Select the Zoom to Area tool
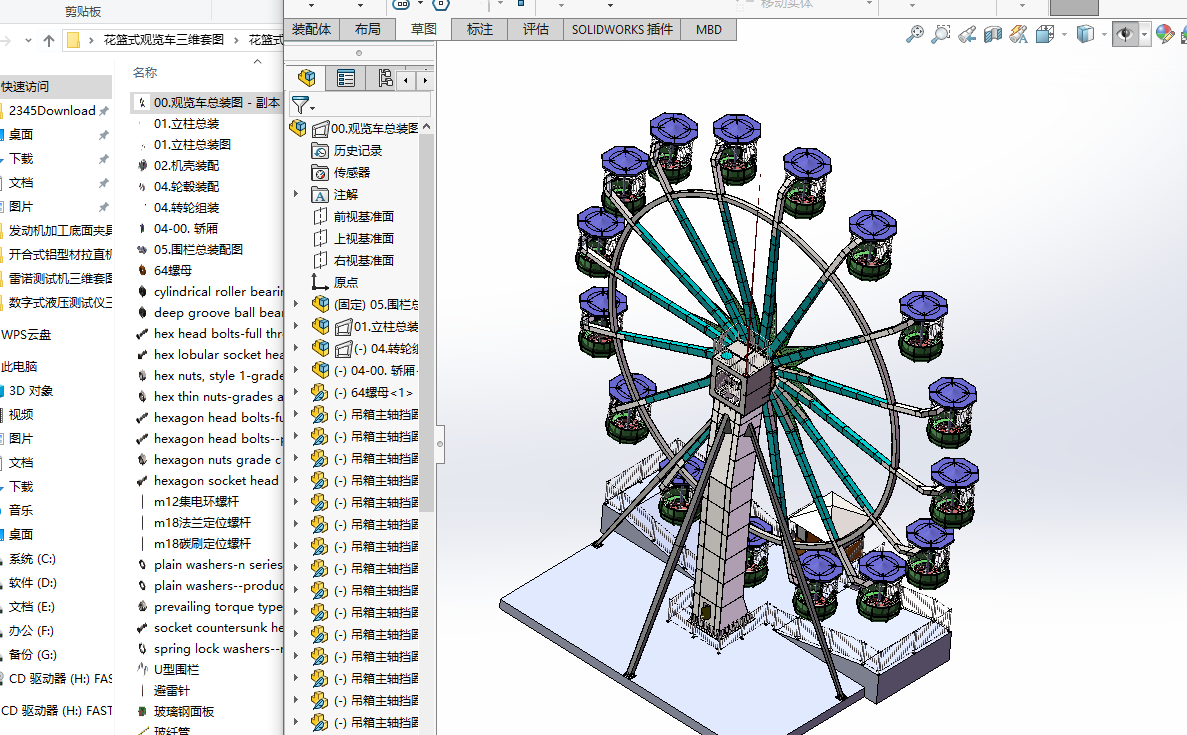This screenshot has height=735, width=1187. point(940,35)
